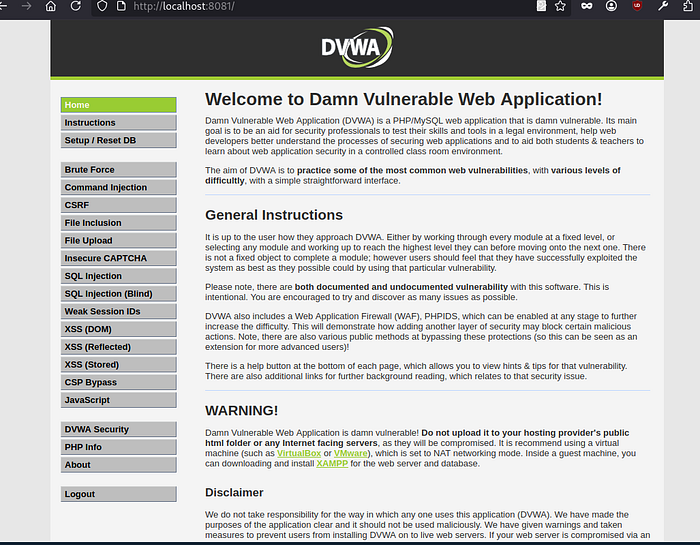Open the XSS (Stored) module
700x545 pixels.
point(119,365)
